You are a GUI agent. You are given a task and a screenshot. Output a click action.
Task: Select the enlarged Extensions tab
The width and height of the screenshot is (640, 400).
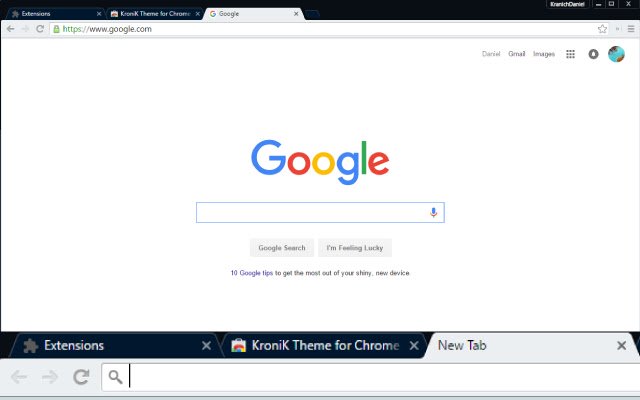click(114, 346)
